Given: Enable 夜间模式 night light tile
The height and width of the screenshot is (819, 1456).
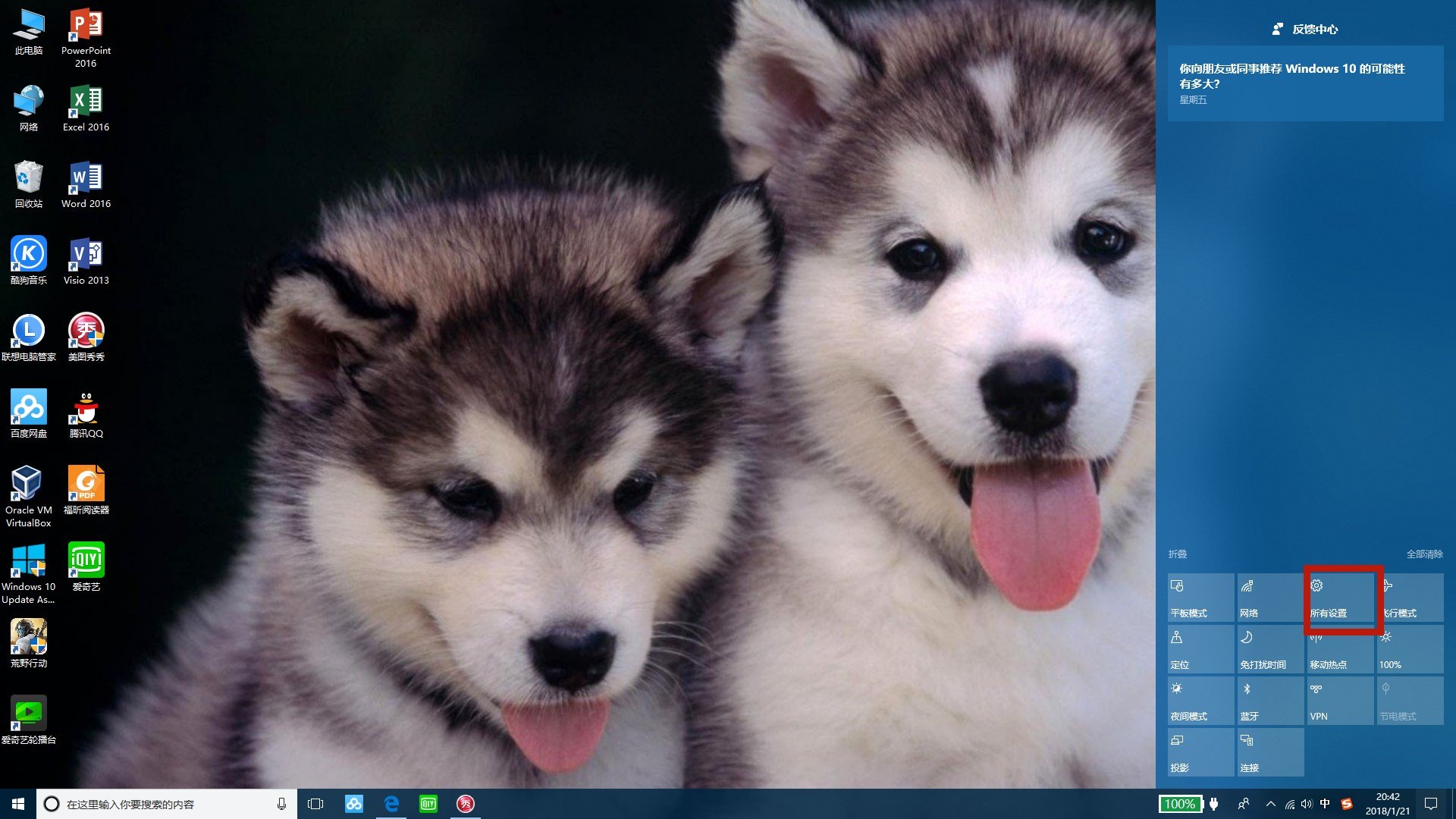Looking at the screenshot, I should pos(1200,701).
